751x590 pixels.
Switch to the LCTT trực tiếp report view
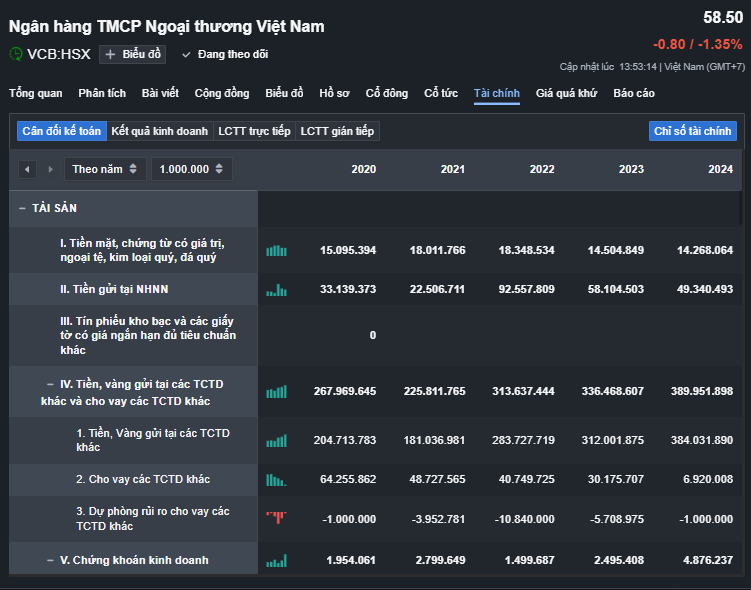click(254, 131)
